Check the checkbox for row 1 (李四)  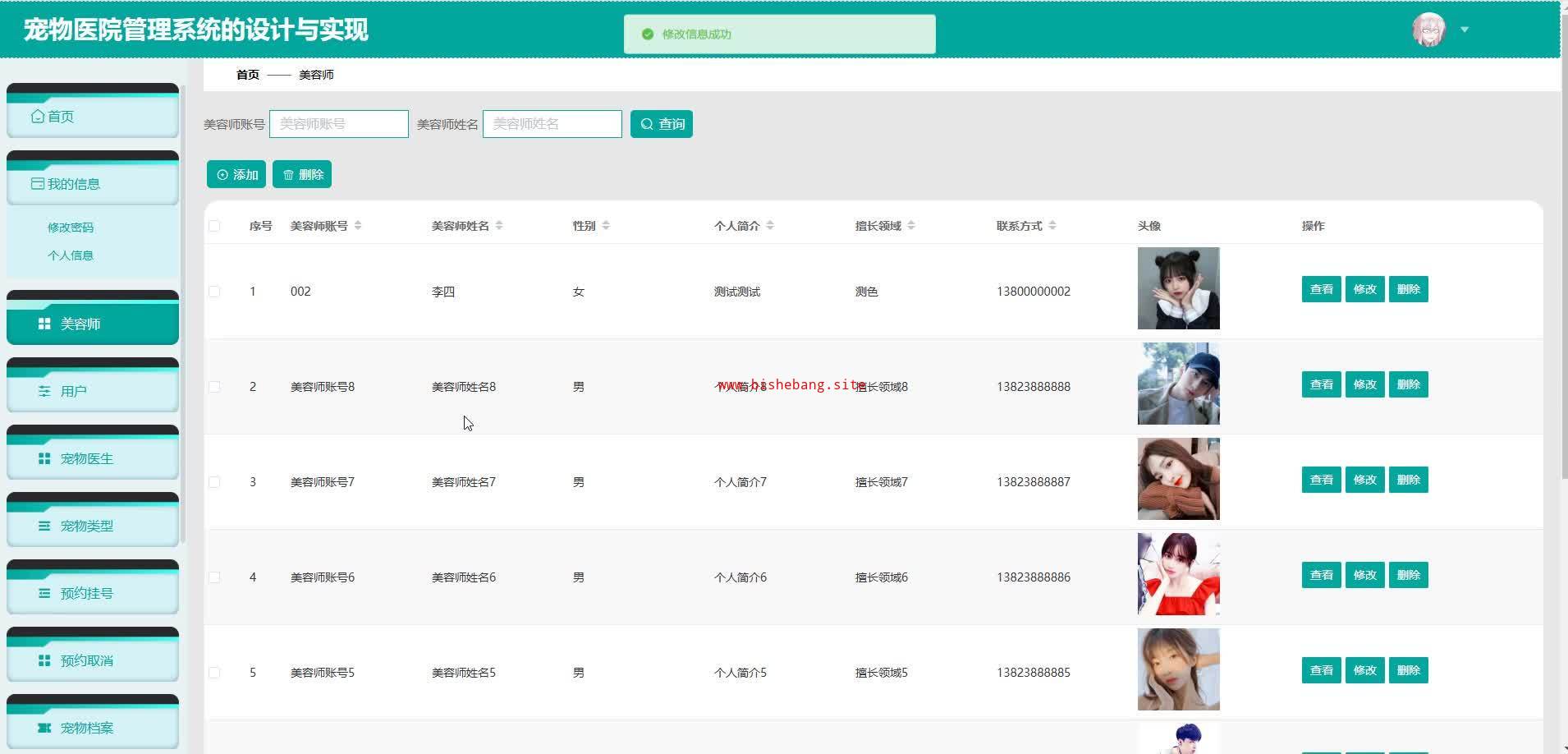214,292
